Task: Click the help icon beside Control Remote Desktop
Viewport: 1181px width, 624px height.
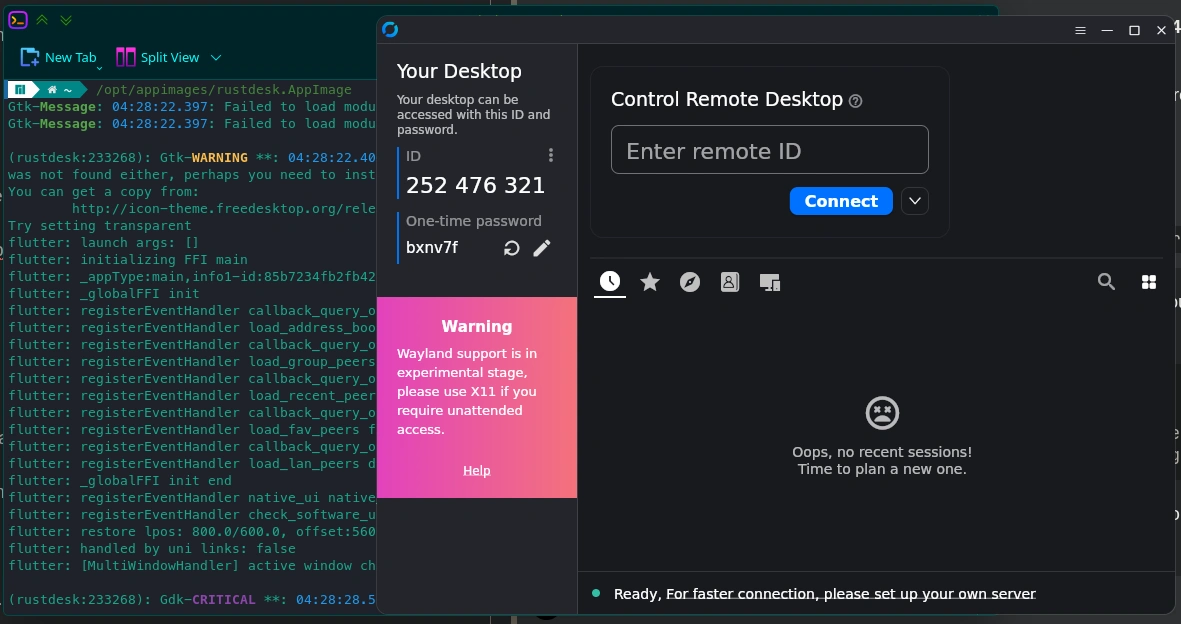Action: [855, 101]
